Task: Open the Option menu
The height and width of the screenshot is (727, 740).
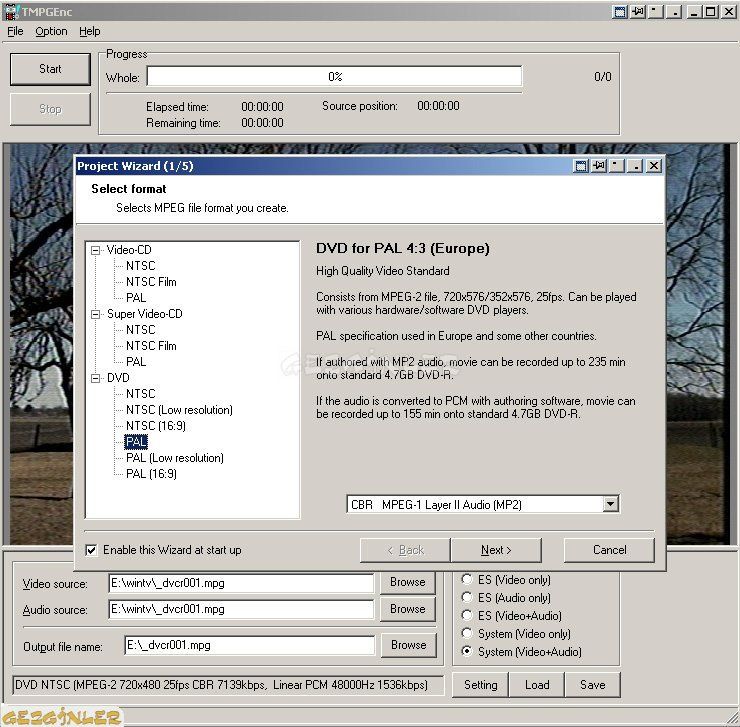Action: 51,31
